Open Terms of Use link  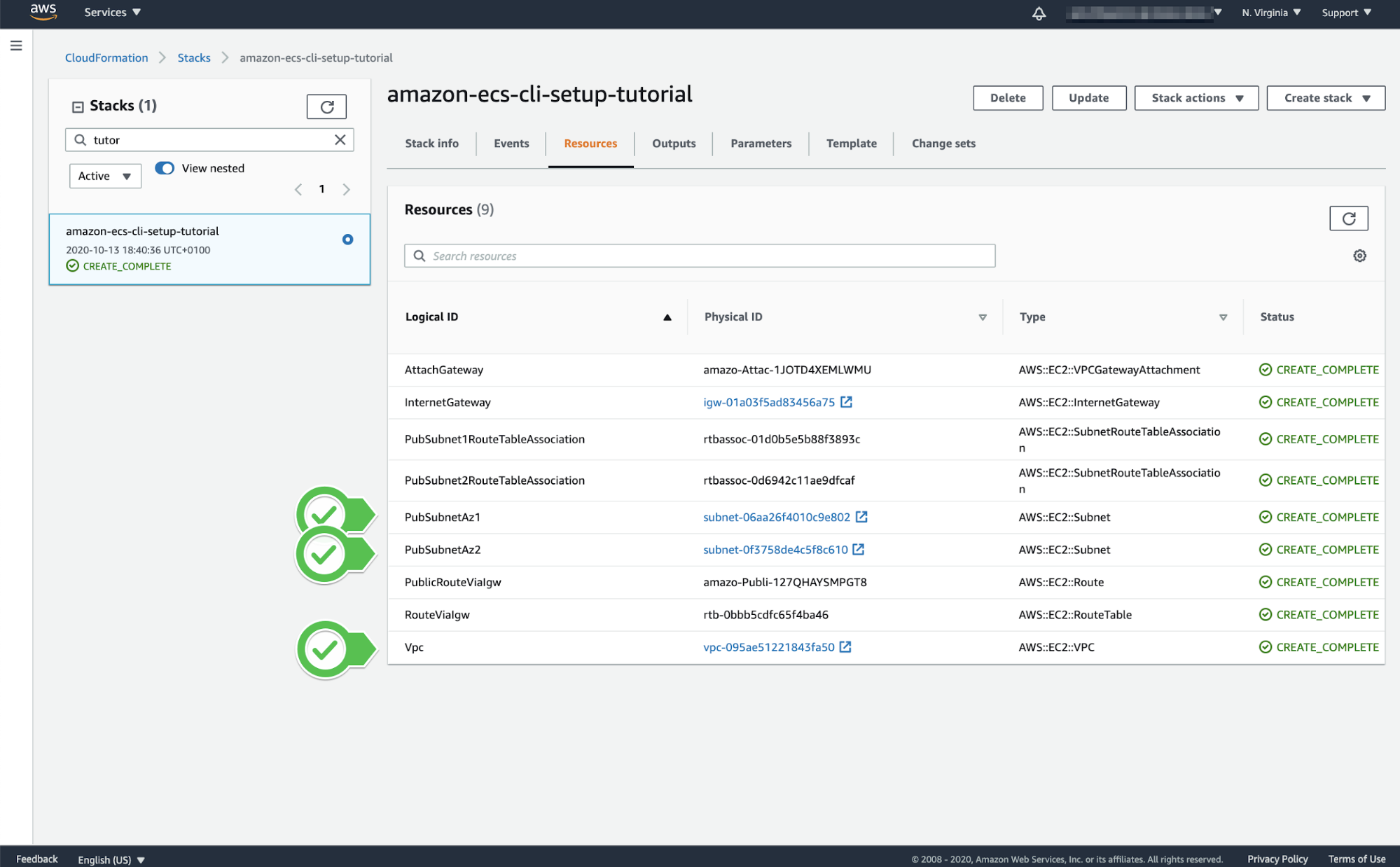pos(1357,859)
